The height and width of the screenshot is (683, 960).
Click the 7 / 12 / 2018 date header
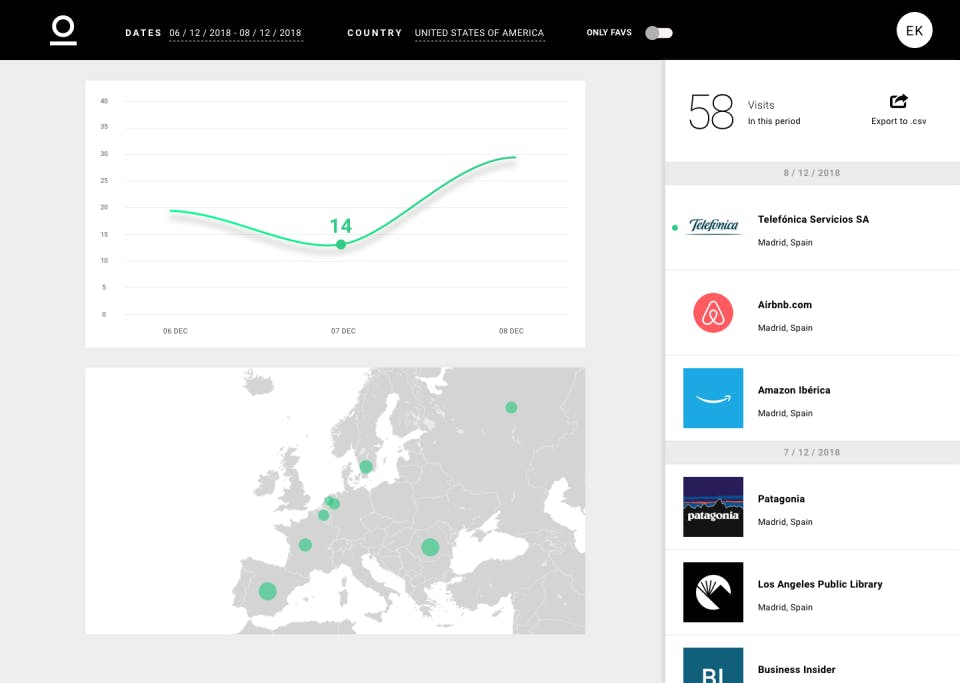812,452
